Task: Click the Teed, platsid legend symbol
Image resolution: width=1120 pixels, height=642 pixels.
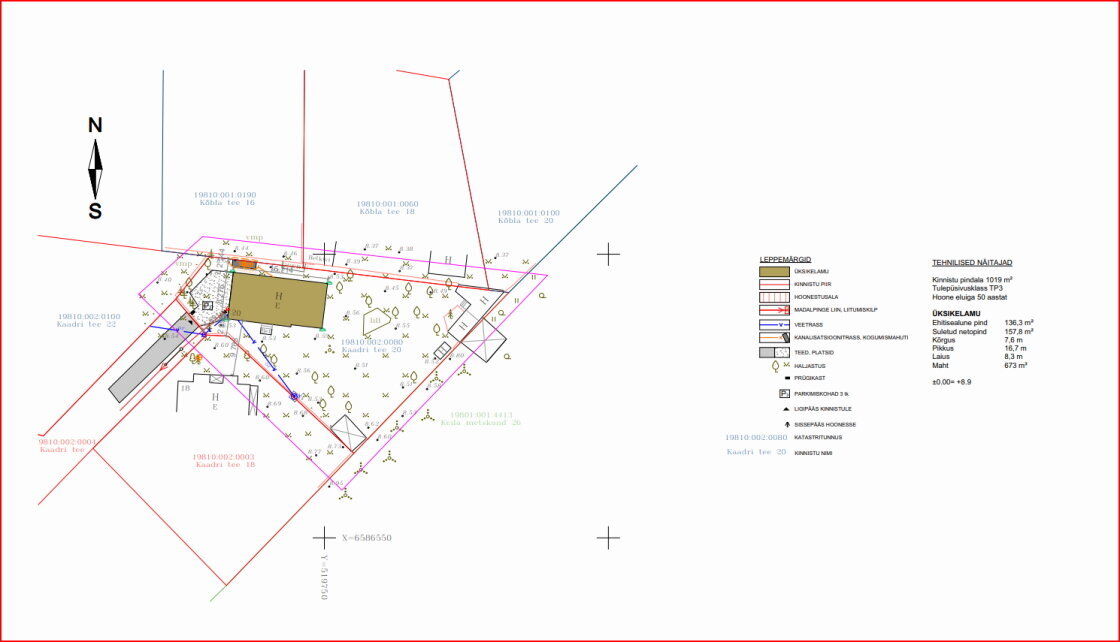Action: [x=776, y=352]
